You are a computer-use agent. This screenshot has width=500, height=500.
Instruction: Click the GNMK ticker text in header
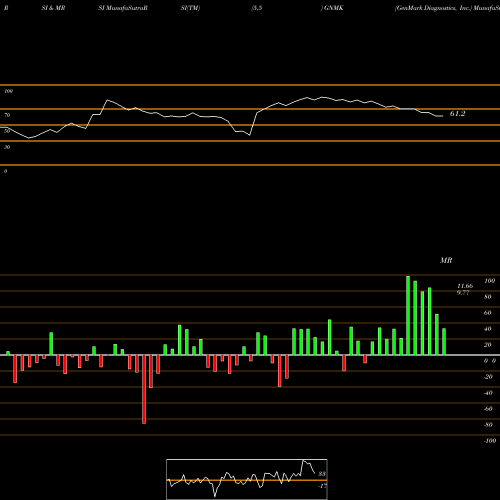point(333,8)
